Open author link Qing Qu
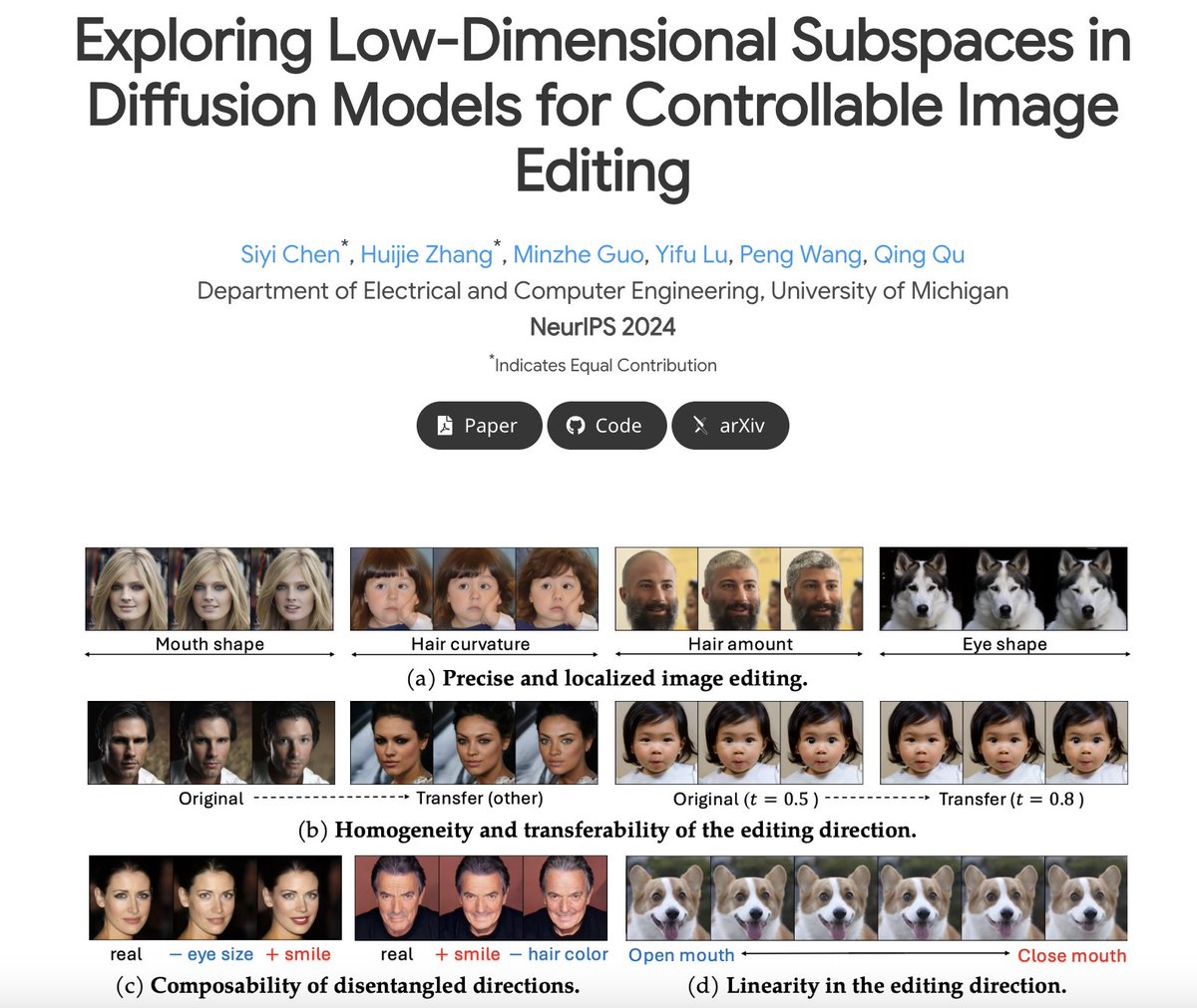The image size is (1197, 1008). tap(920, 254)
